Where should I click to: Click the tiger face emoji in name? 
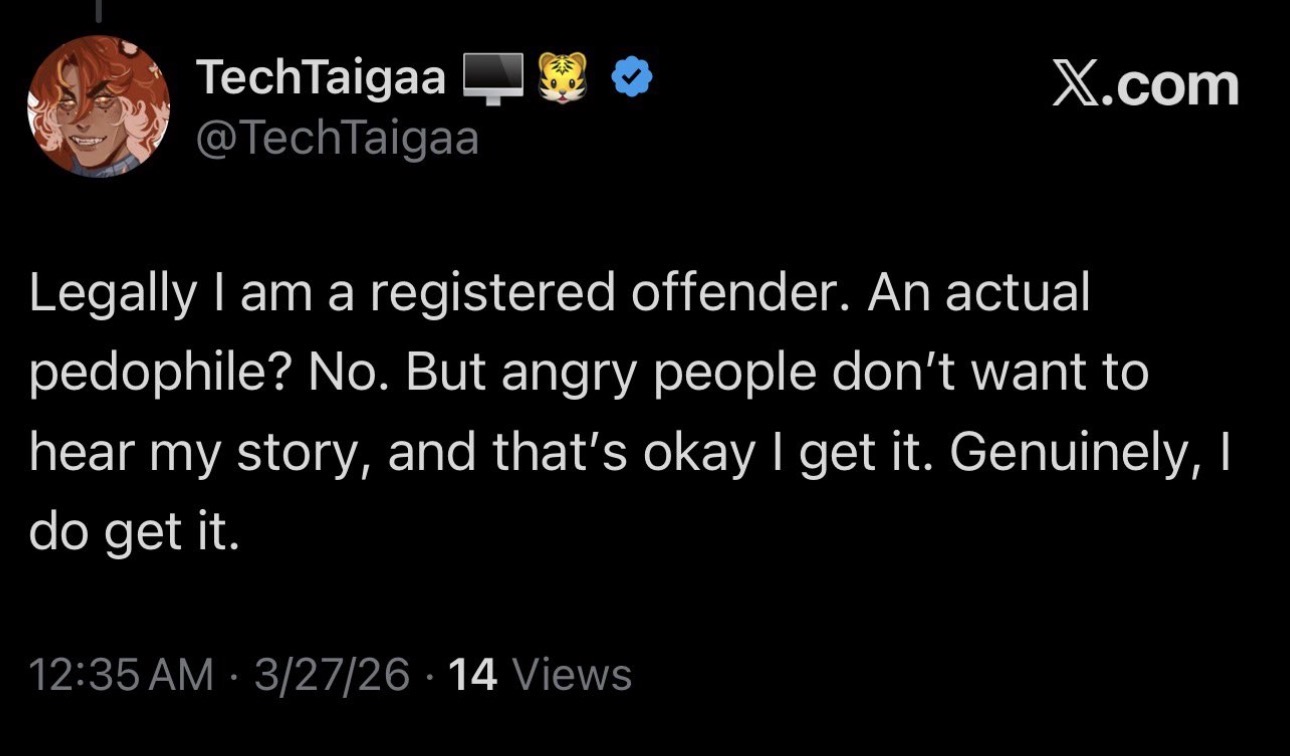563,78
